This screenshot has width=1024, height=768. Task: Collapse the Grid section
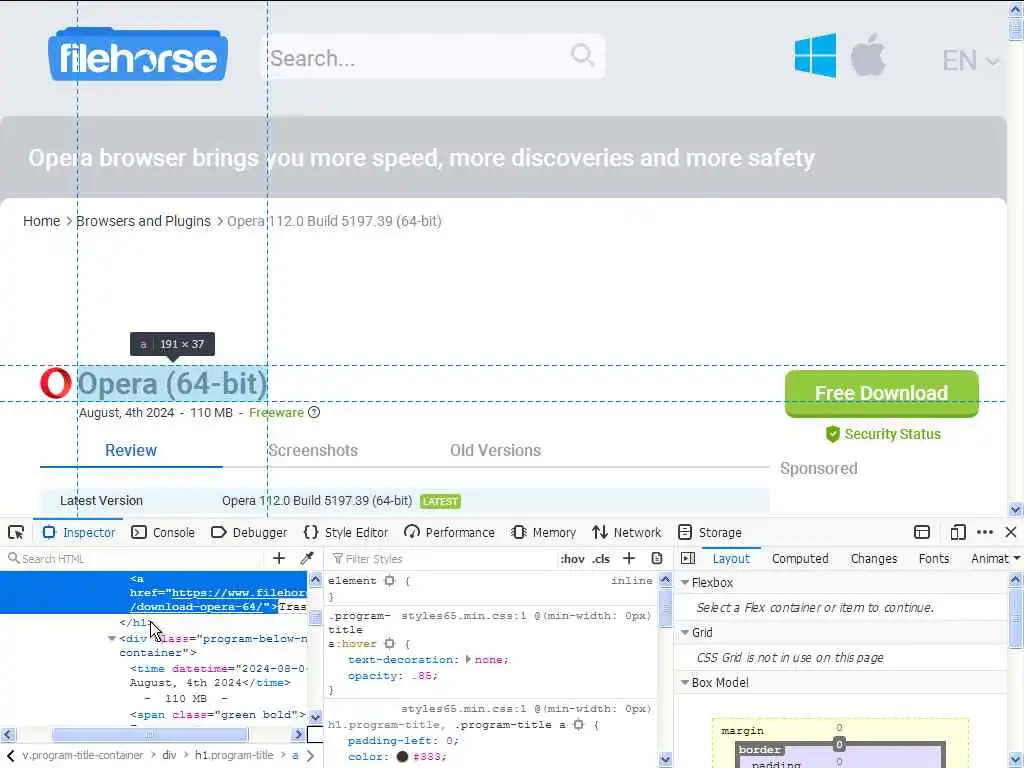(685, 632)
